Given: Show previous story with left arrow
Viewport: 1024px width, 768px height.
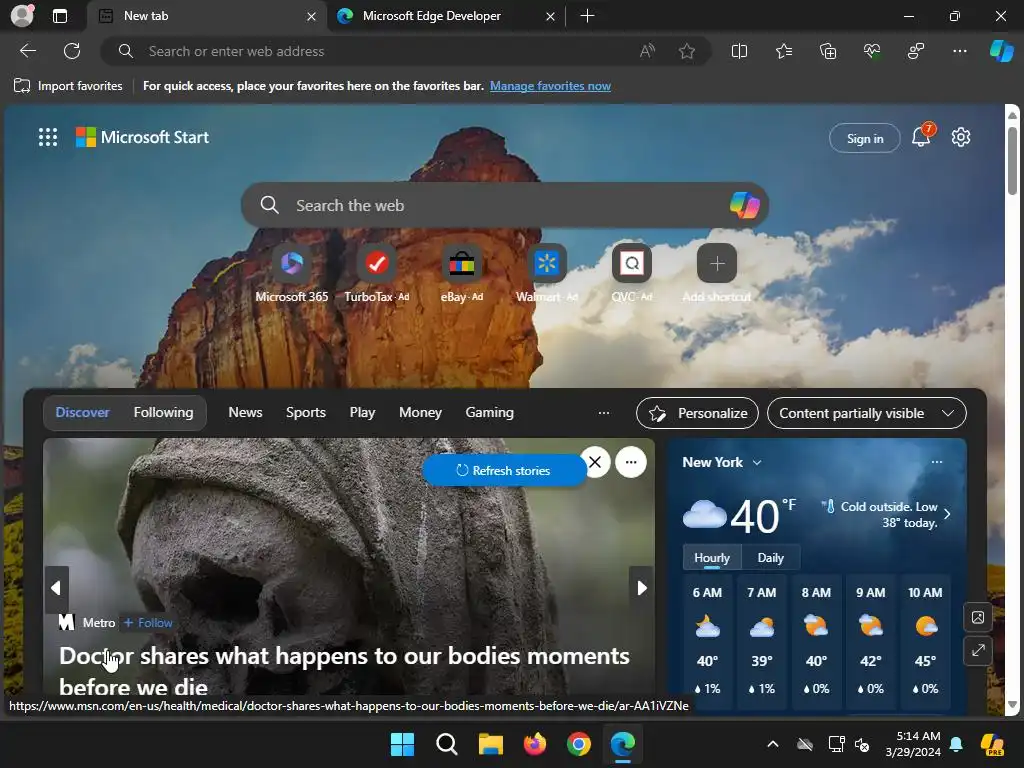Looking at the screenshot, I should (x=56, y=588).
